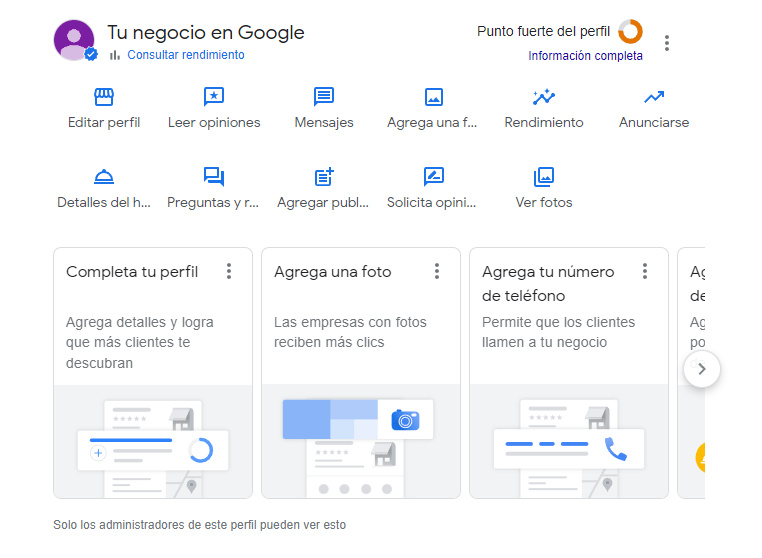
Task: Click 'Las empresas con fotos reciben más clics'
Action: [x=350, y=332]
